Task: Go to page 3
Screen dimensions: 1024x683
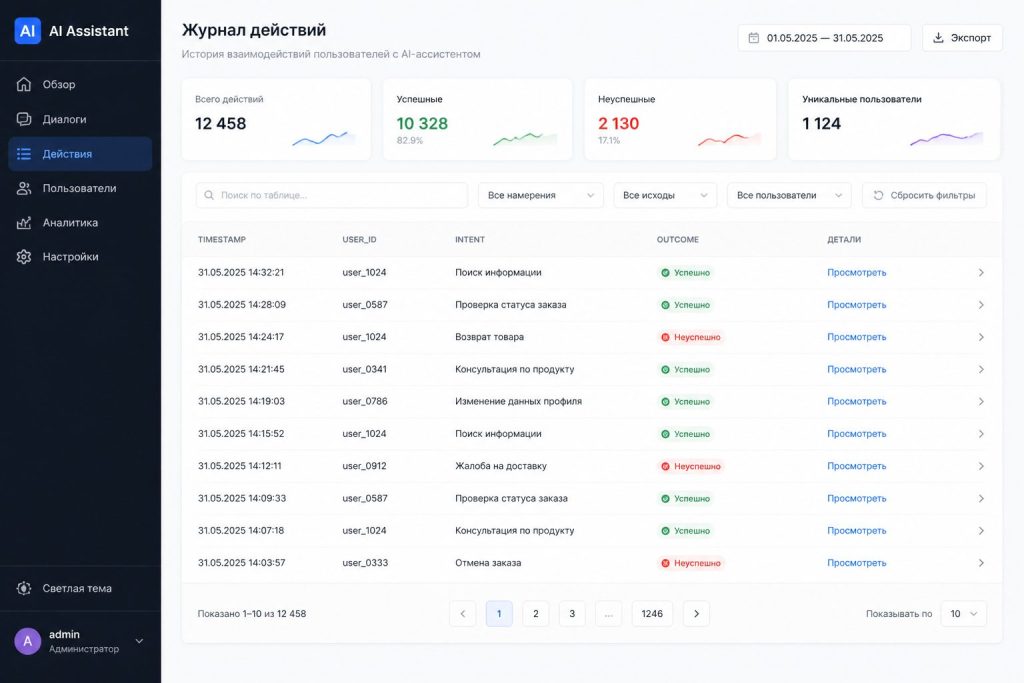Action: coord(572,614)
